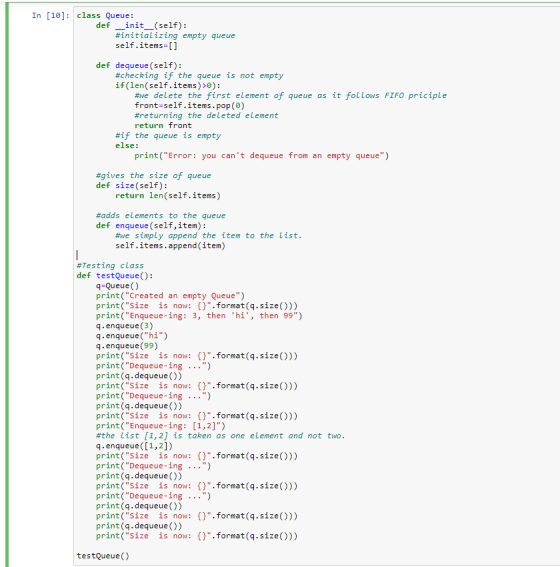Click the 'q.enqueue(99)' line
The image size is (560, 567).
coord(127,346)
